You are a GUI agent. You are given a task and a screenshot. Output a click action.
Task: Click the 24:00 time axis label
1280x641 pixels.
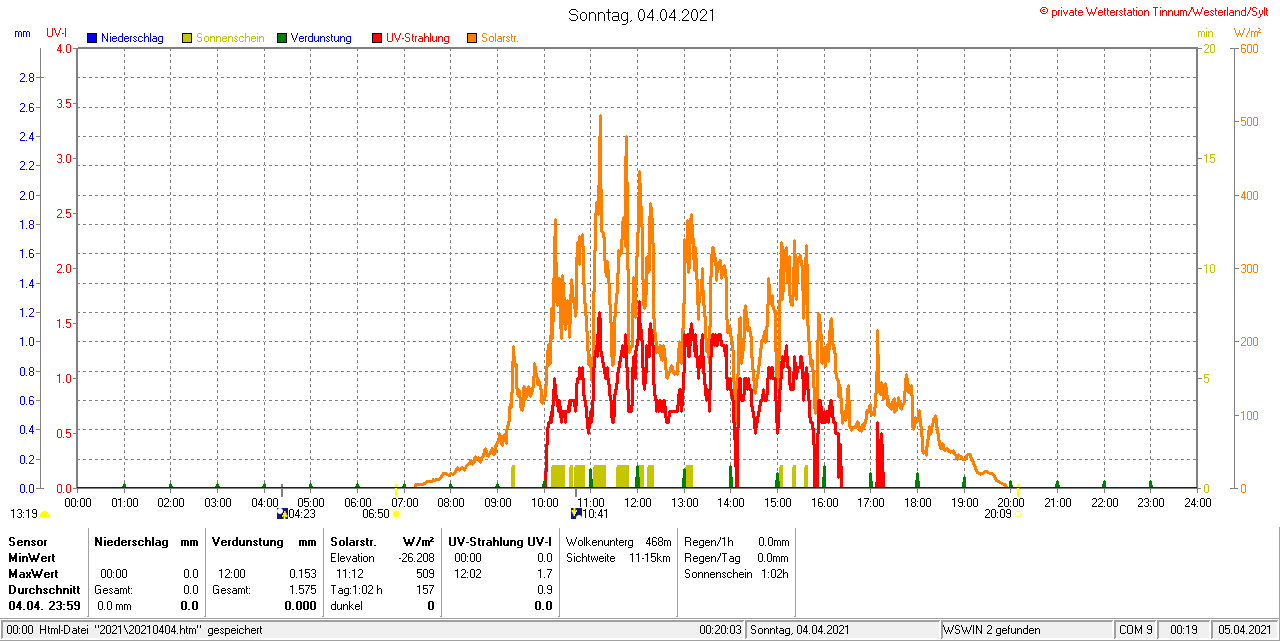[x=1197, y=502]
